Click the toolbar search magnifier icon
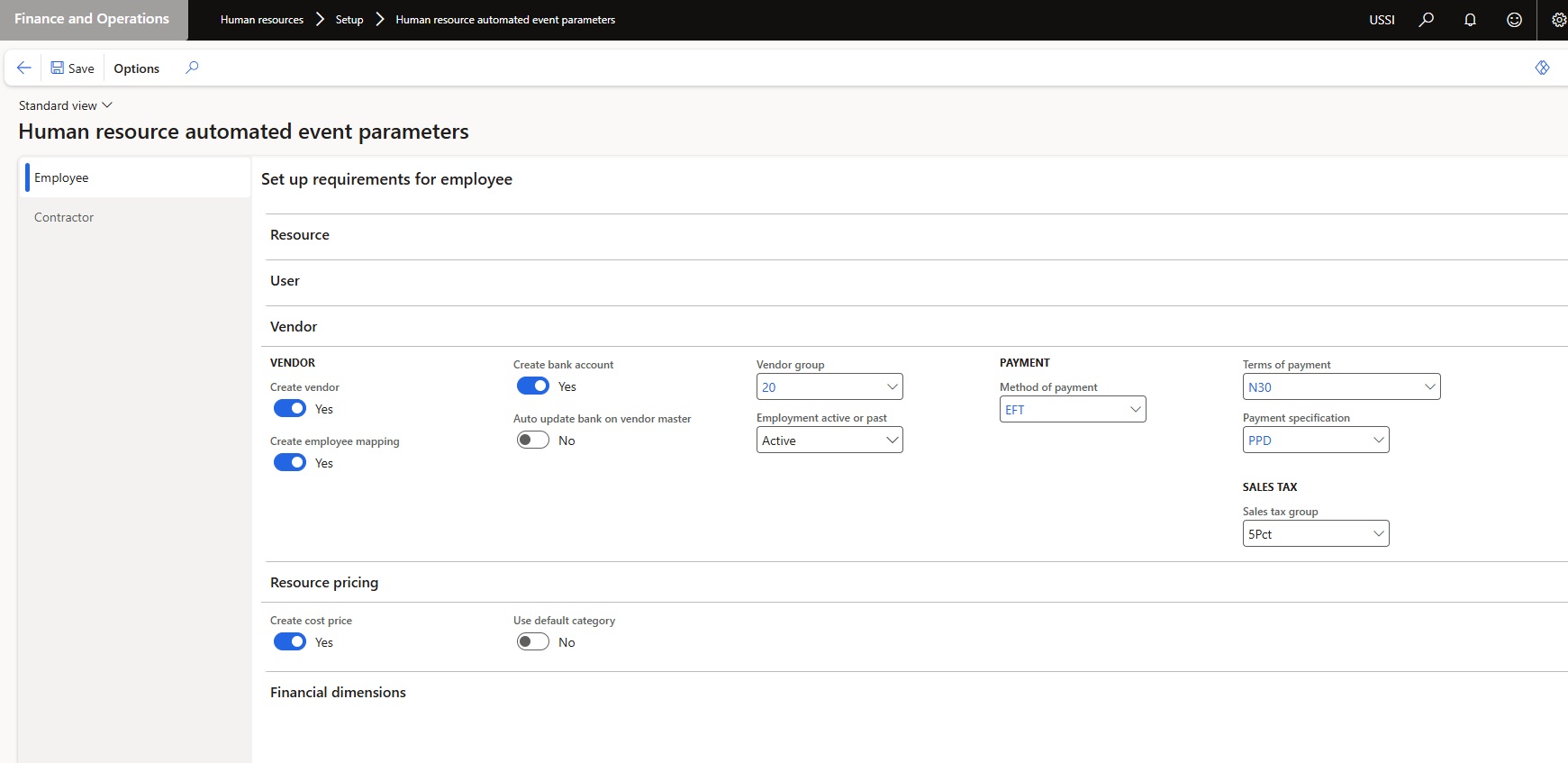Screen dimensions: 1568x763 click(x=192, y=68)
